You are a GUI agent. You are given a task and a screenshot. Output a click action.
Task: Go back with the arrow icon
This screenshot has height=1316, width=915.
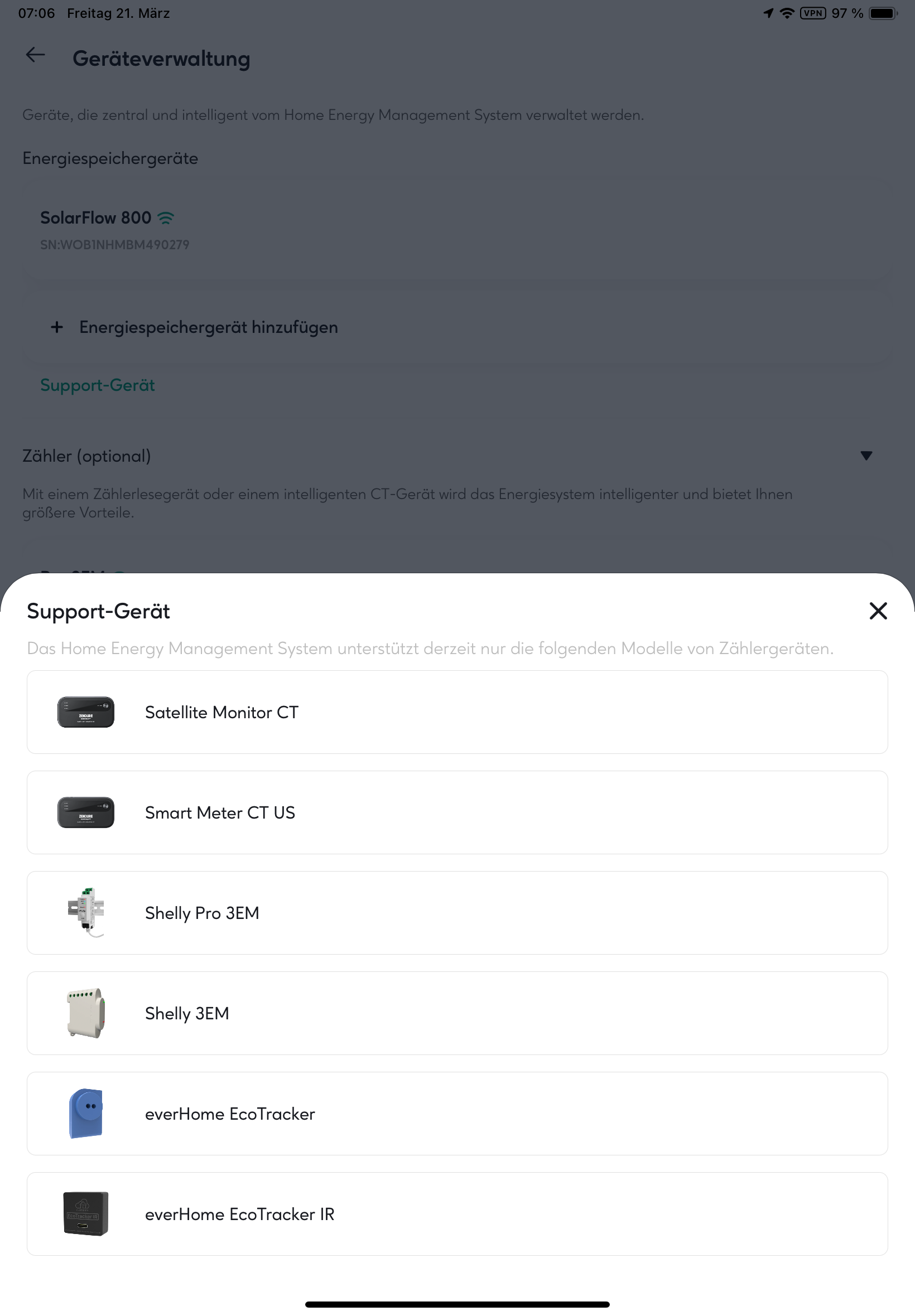[36, 55]
